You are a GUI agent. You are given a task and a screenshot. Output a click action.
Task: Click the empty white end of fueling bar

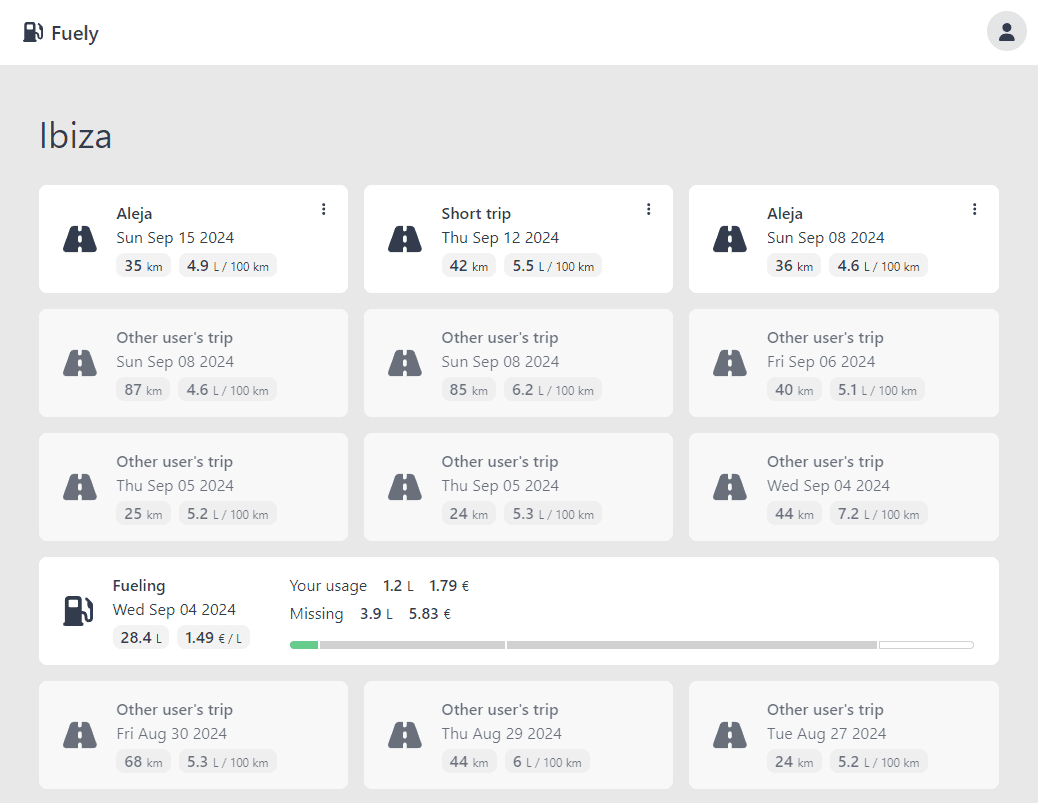point(926,645)
